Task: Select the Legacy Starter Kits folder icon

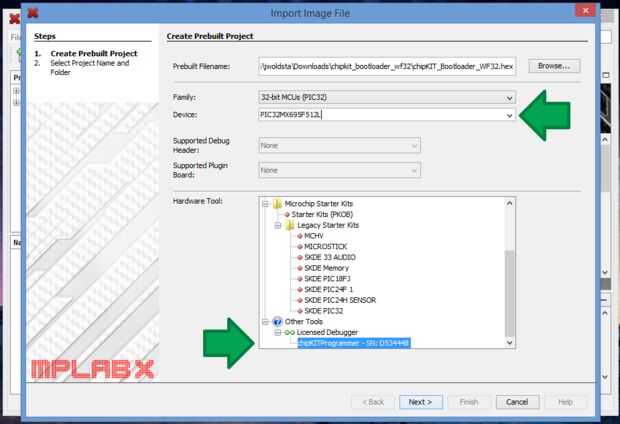Action: (x=290, y=225)
